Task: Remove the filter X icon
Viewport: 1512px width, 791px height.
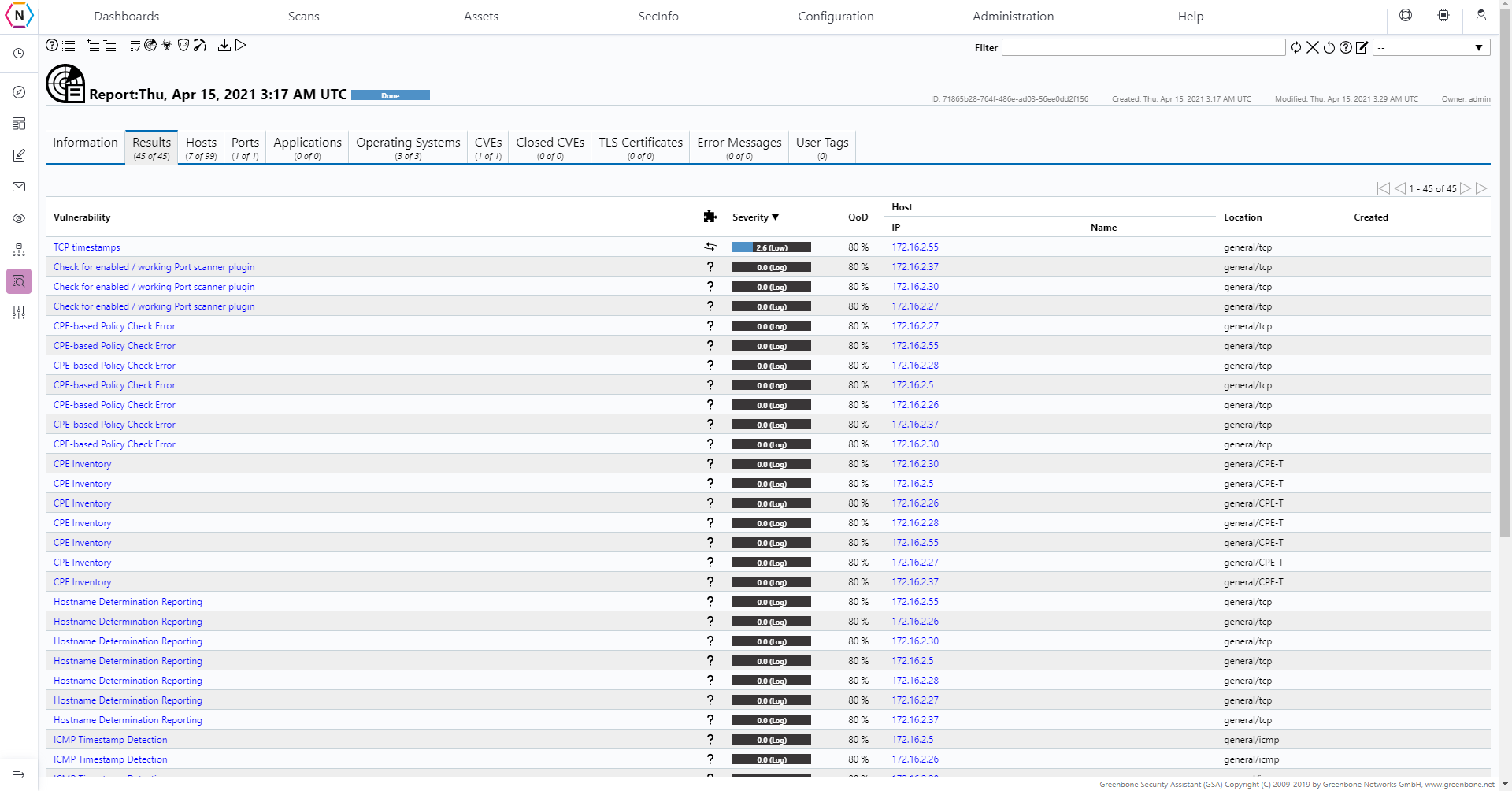Action: coord(1313,47)
